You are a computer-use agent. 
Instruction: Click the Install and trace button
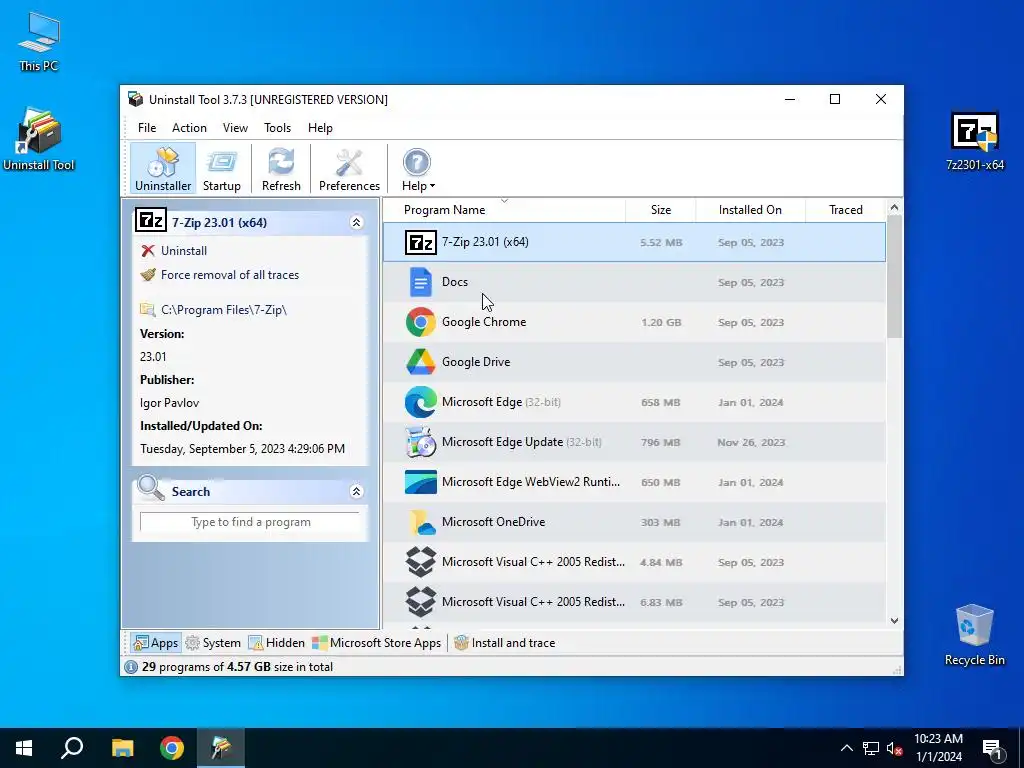[505, 643]
